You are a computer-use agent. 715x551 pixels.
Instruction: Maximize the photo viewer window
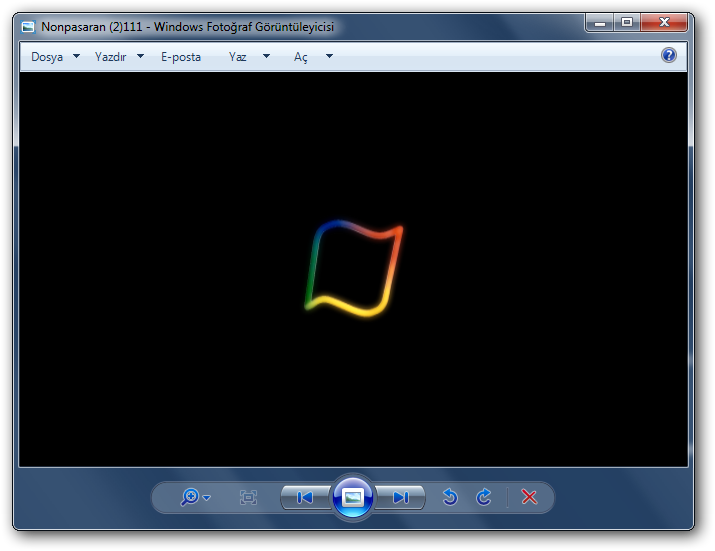point(627,22)
